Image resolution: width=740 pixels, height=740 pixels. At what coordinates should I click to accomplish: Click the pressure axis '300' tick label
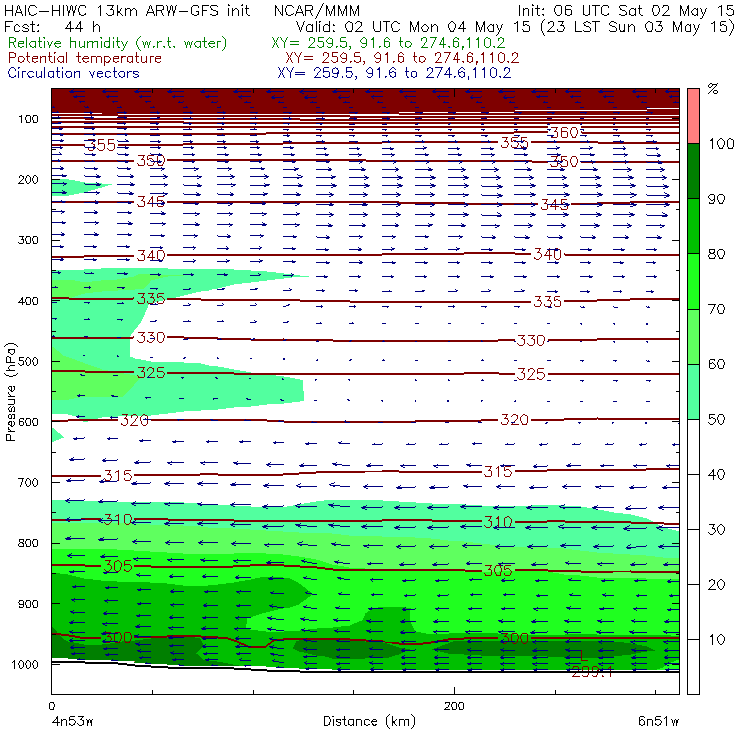pyautogui.click(x=28, y=240)
